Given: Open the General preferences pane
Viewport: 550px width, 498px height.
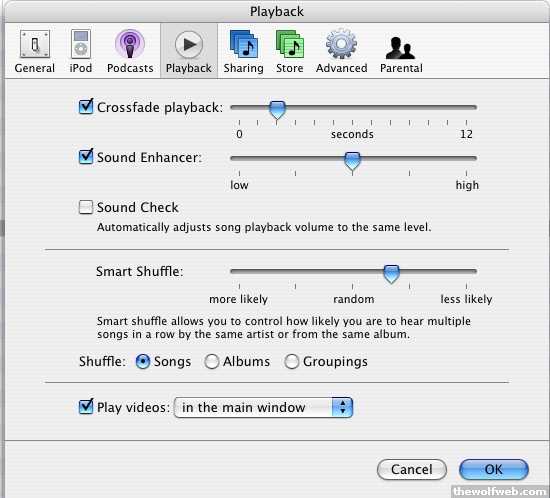Looking at the screenshot, I should pos(35,51).
